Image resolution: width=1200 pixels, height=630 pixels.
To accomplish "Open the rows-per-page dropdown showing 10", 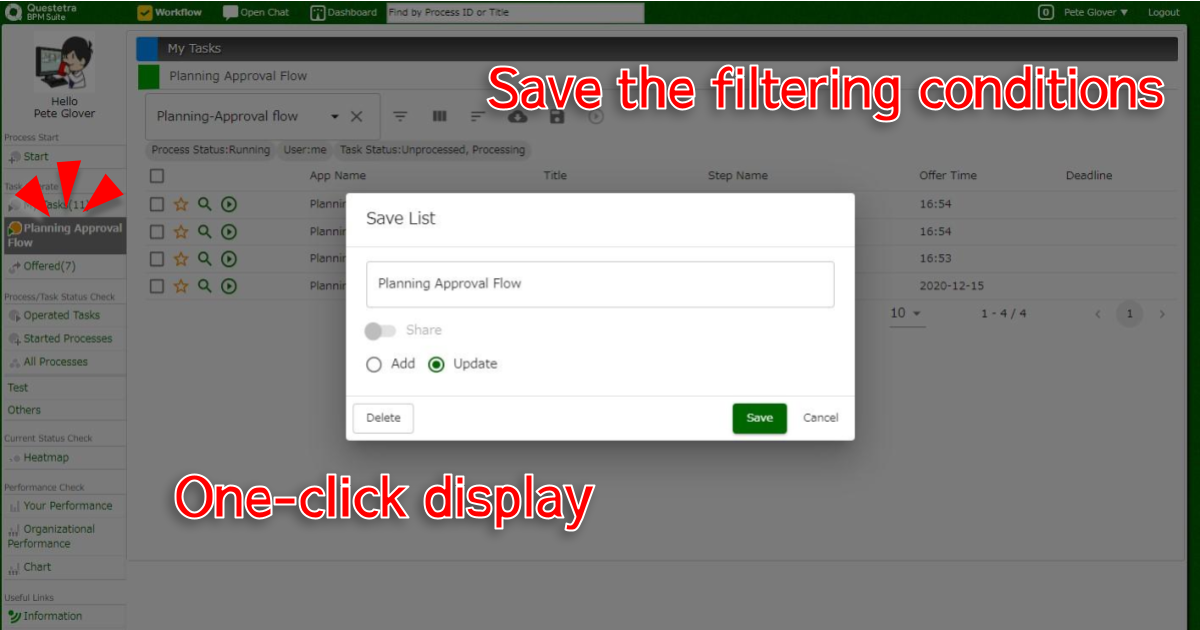I will coord(906,314).
